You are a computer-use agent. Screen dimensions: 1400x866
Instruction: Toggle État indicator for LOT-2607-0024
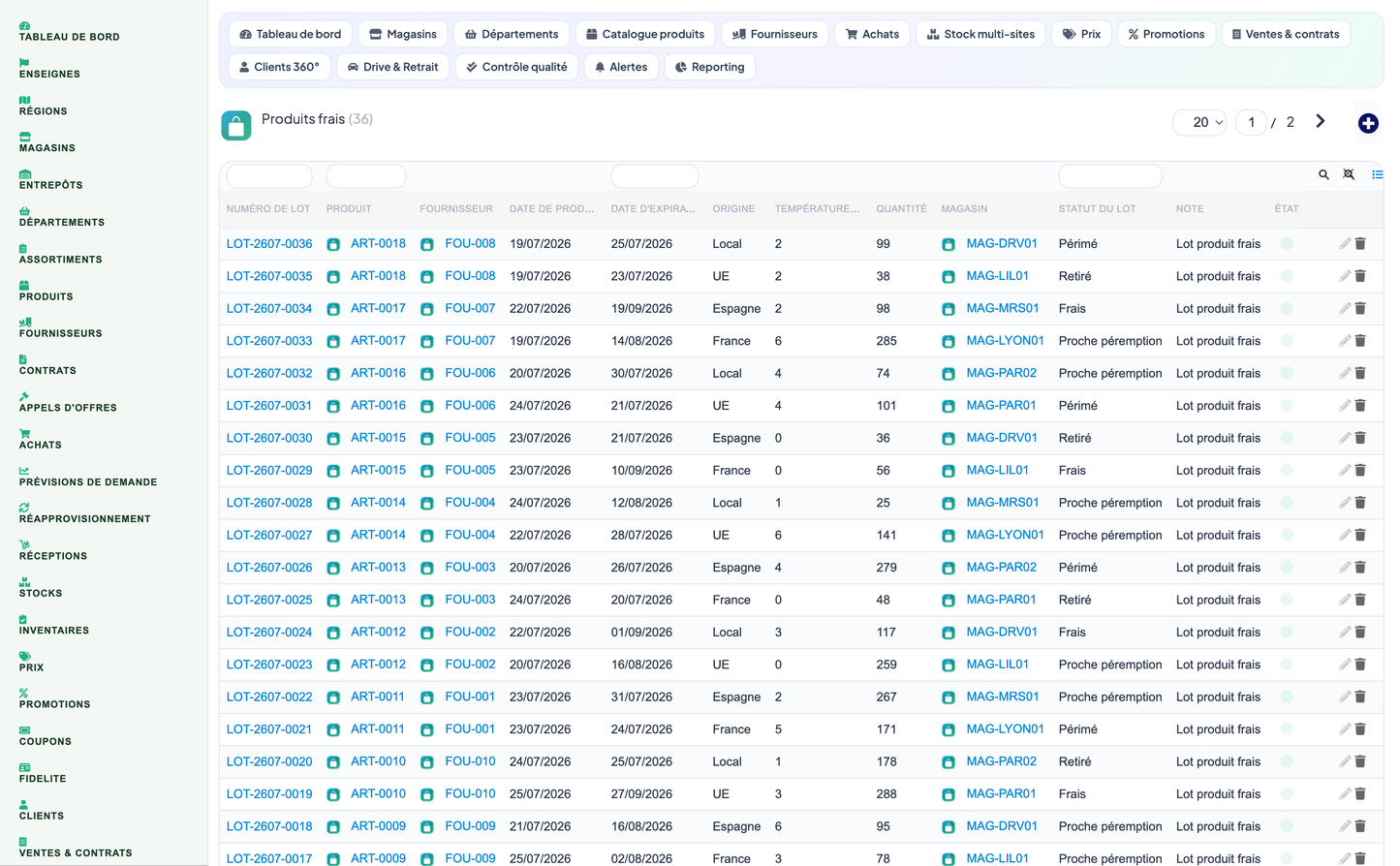click(1287, 632)
